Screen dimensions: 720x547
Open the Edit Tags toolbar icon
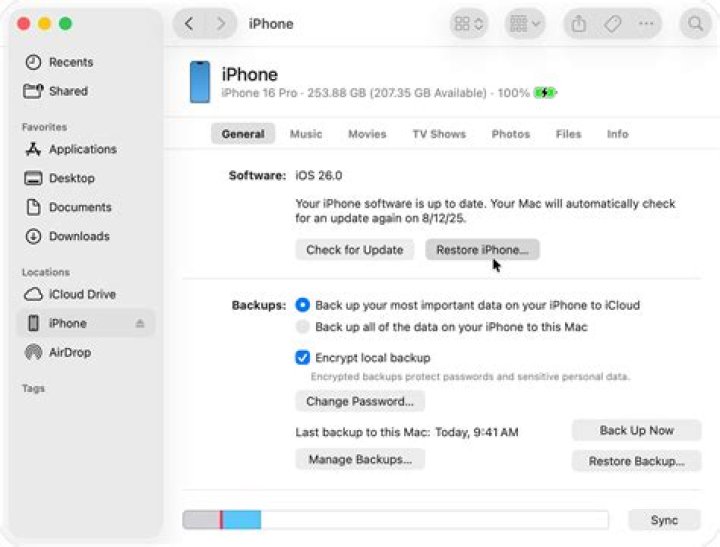click(x=612, y=23)
